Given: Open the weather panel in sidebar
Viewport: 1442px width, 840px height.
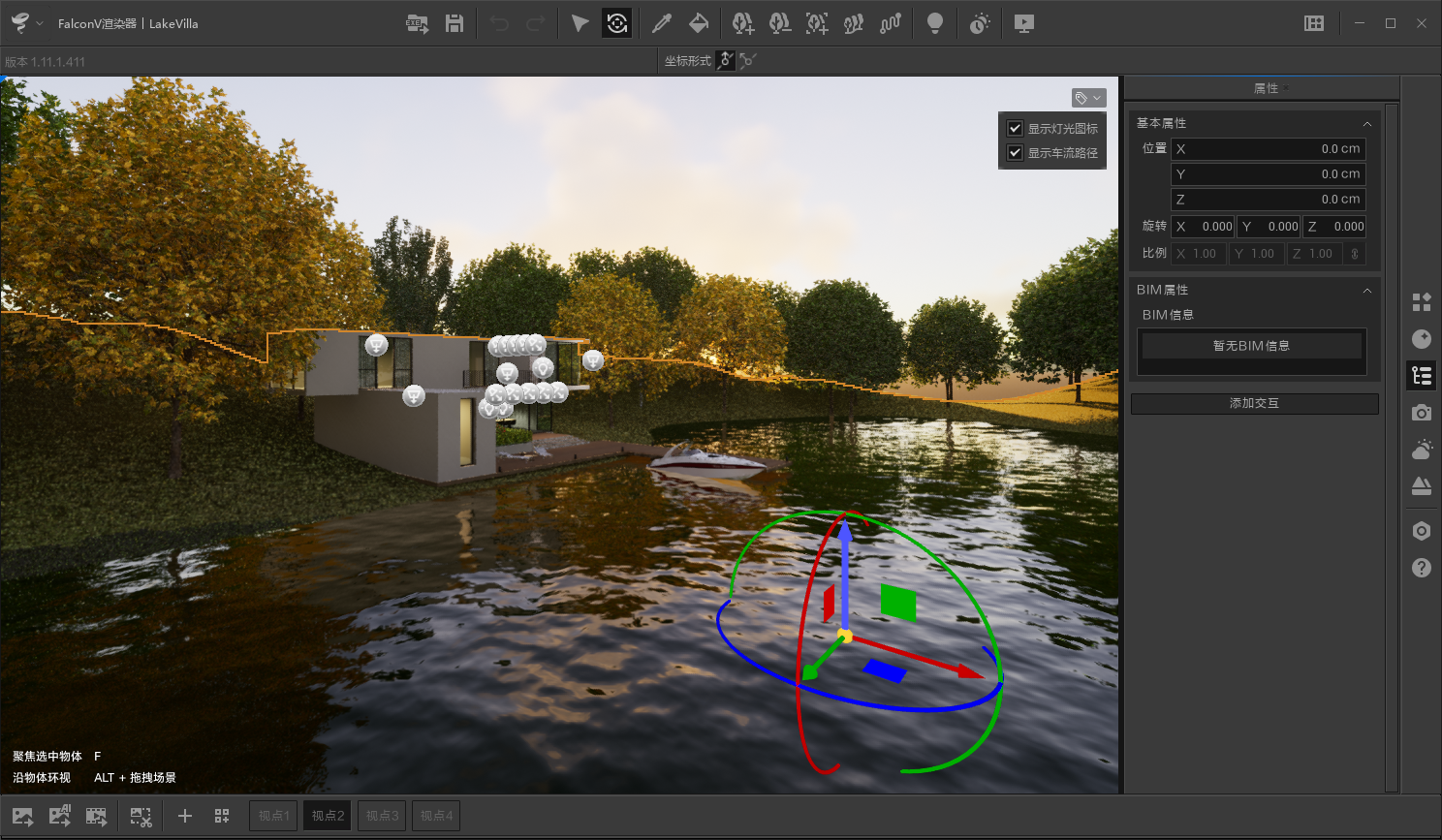Looking at the screenshot, I should pos(1422,450).
